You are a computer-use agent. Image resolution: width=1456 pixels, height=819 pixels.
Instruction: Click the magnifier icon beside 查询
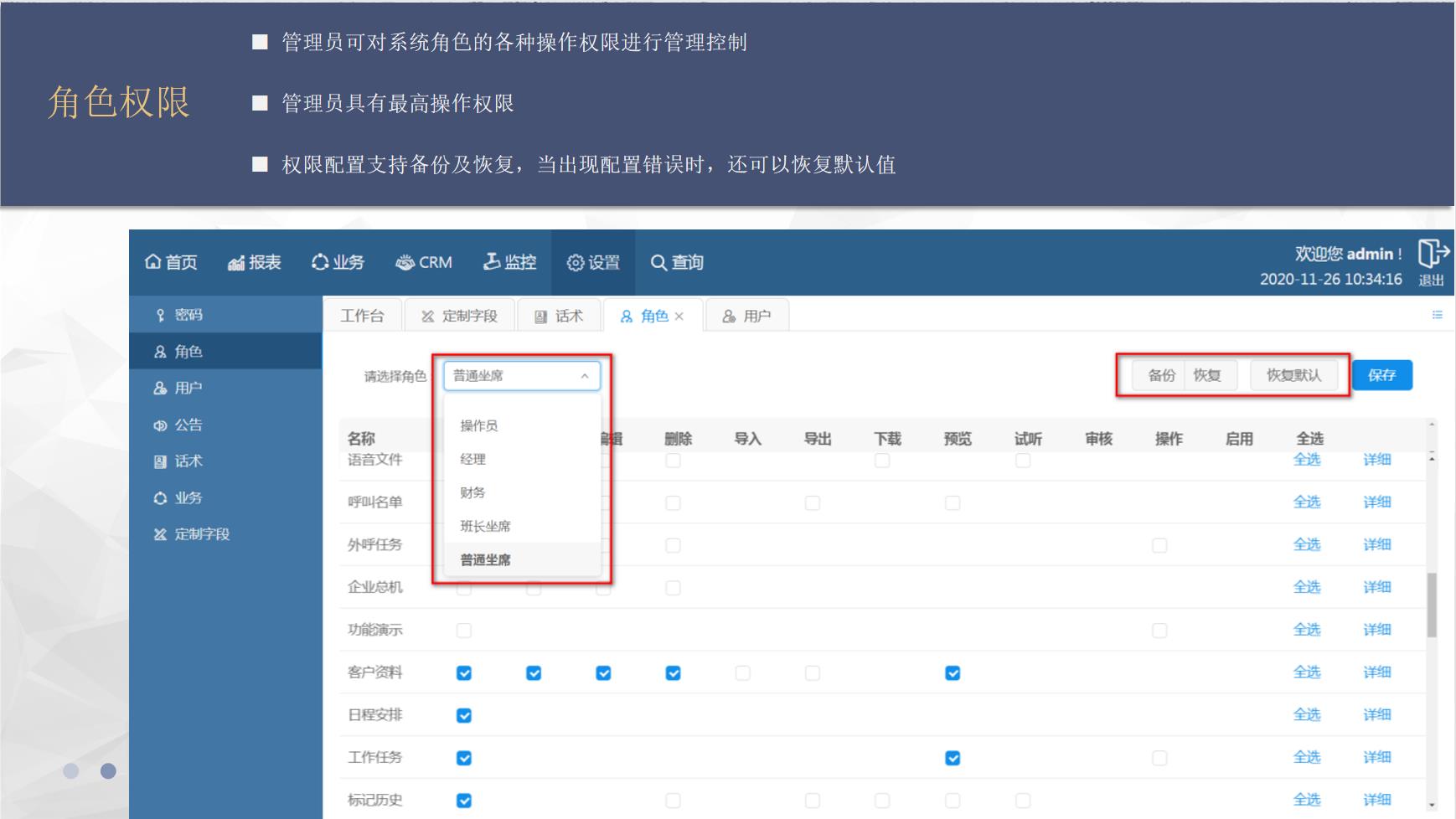point(658,262)
